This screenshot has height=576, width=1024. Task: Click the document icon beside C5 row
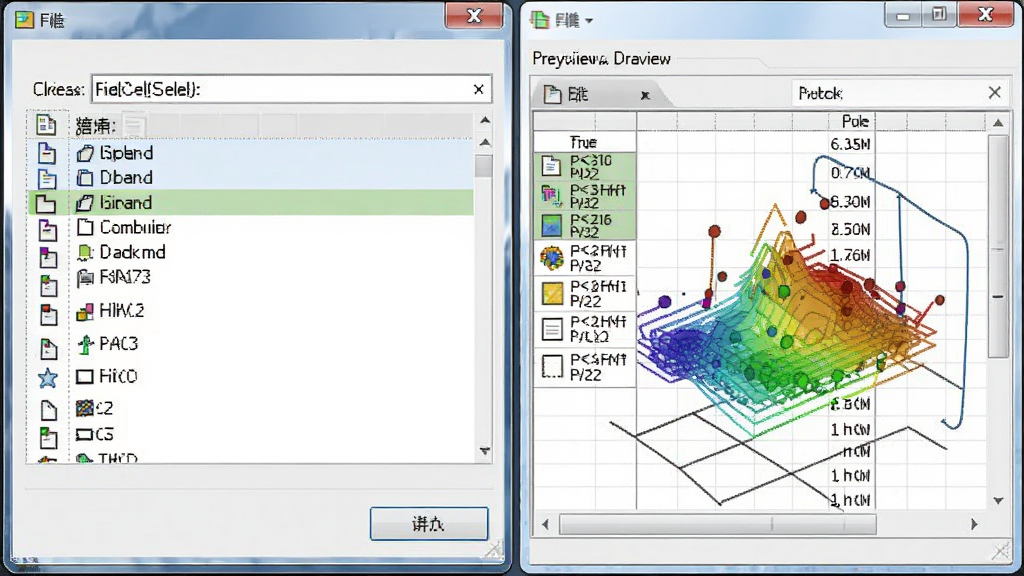[48, 438]
